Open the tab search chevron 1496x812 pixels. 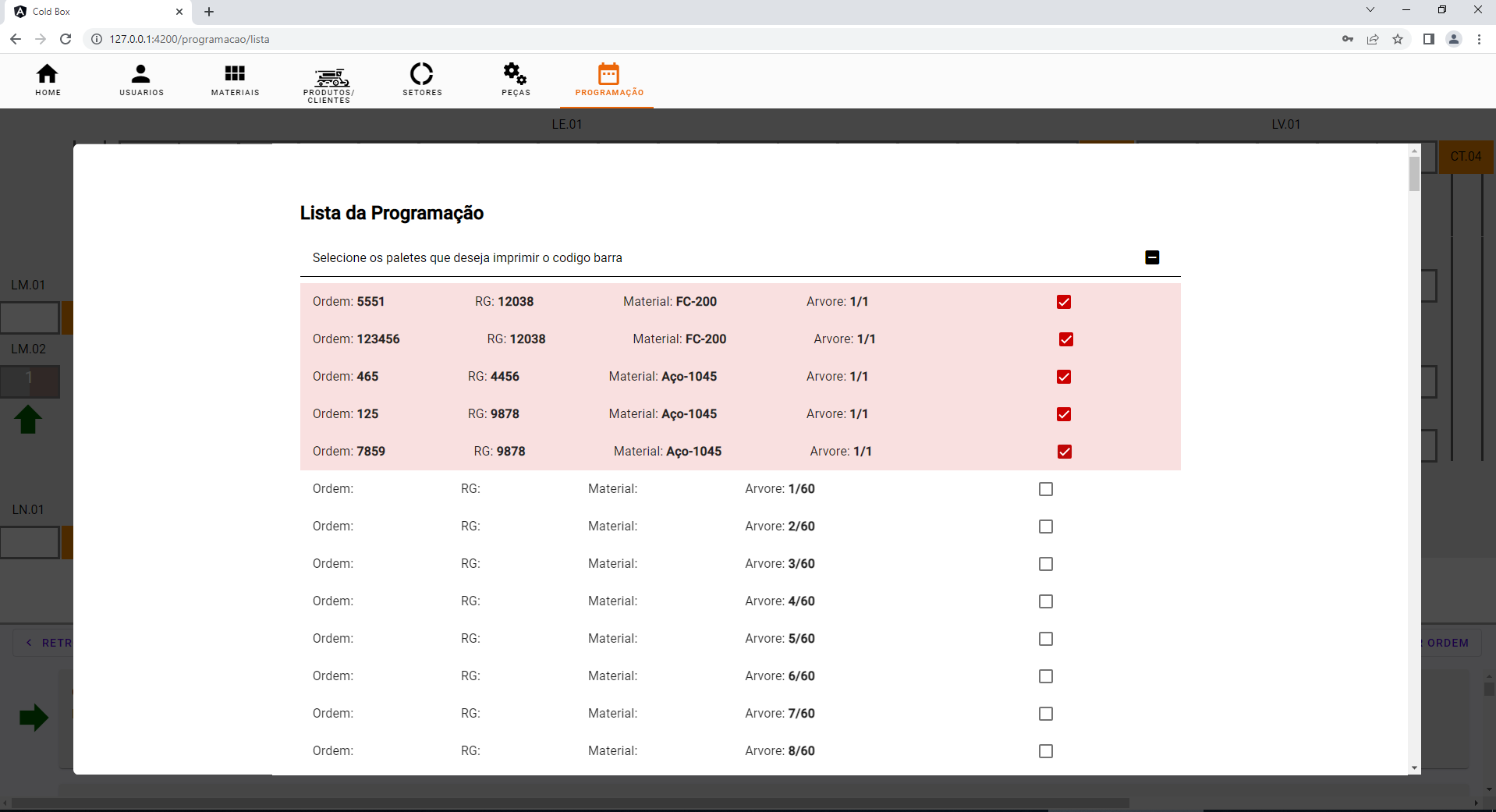tap(1370, 10)
